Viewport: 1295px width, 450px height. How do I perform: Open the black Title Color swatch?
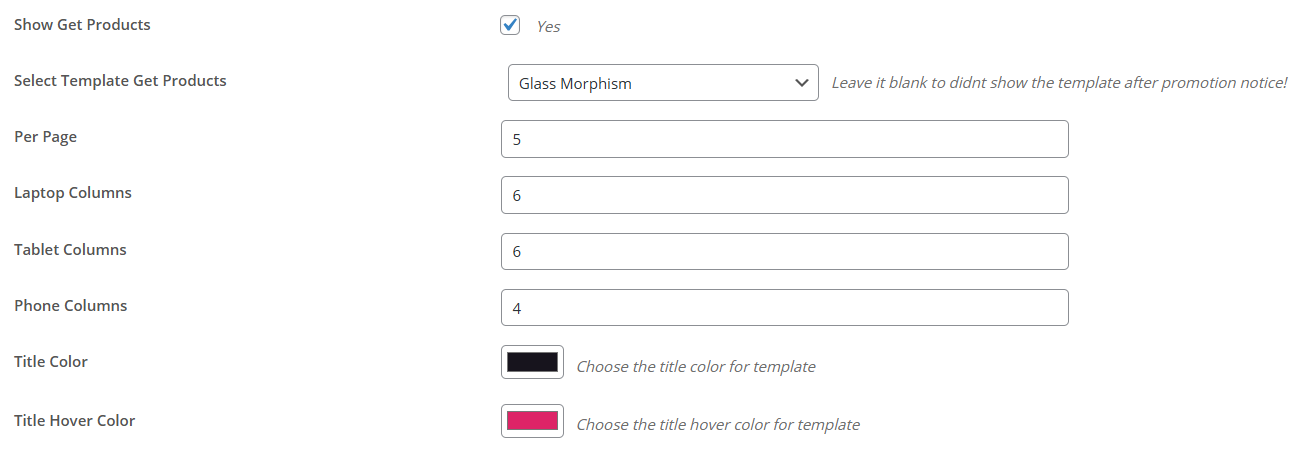point(532,362)
